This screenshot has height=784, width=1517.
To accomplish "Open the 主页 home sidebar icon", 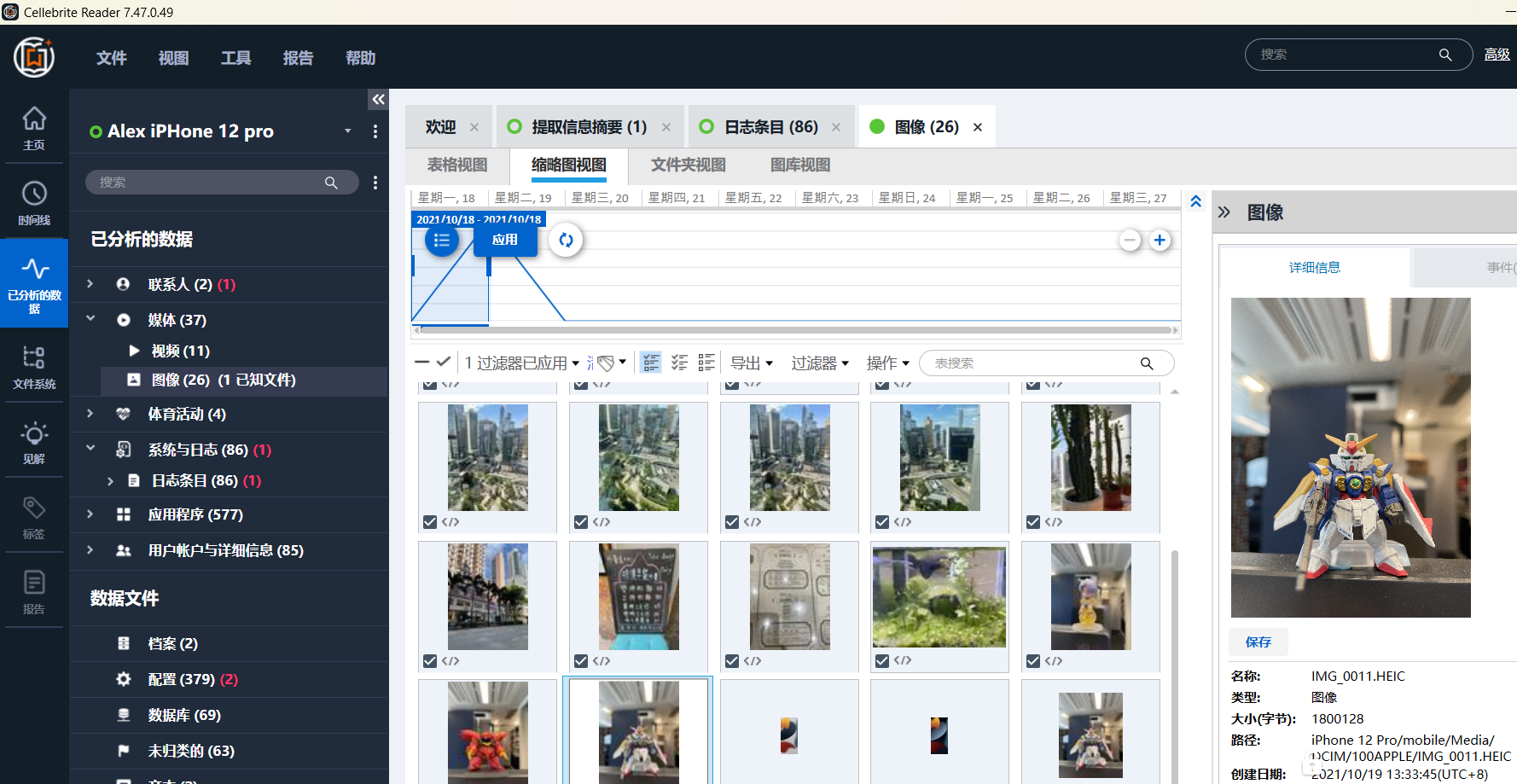I will pyautogui.click(x=34, y=128).
